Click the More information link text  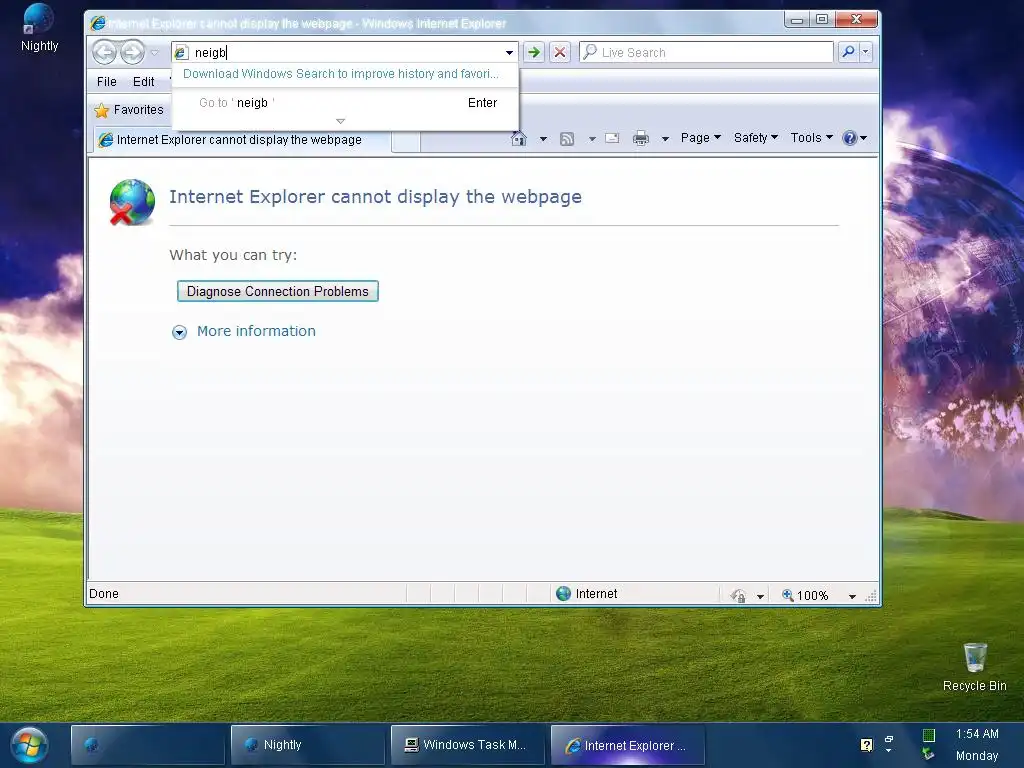click(256, 331)
